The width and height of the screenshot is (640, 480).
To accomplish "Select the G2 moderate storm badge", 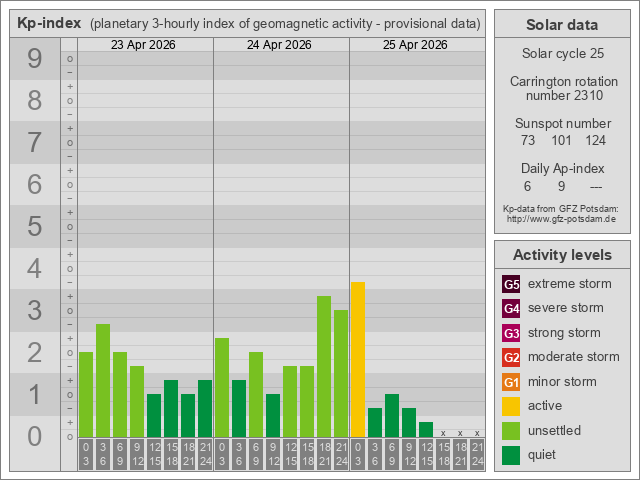I will pyautogui.click(x=511, y=357).
